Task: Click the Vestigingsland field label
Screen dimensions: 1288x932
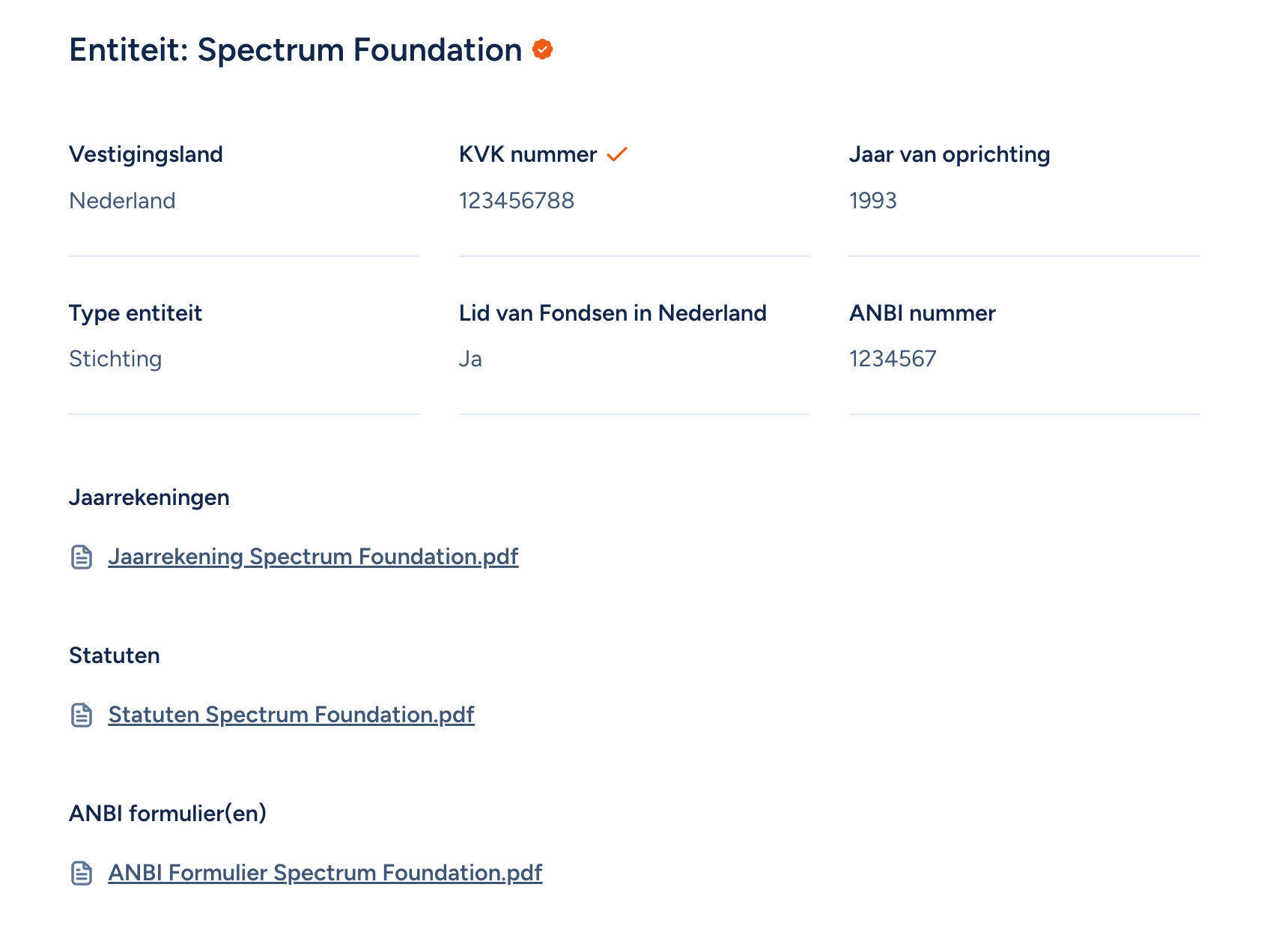Action: tap(145, 154)
